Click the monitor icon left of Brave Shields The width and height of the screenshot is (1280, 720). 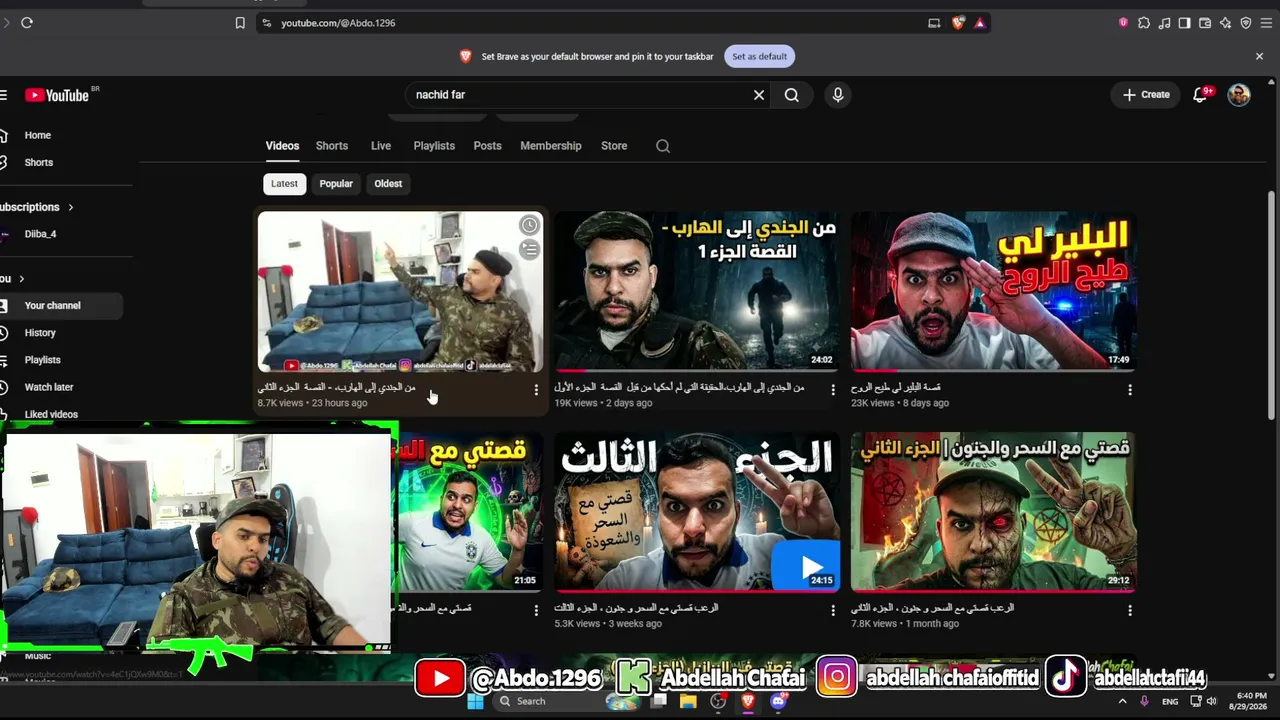tap(934, 23)
